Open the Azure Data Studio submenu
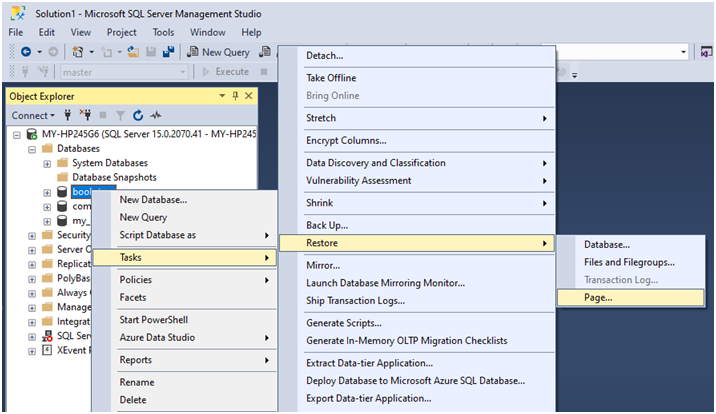Viewport: 716px width, 414px height. (184, 338)
